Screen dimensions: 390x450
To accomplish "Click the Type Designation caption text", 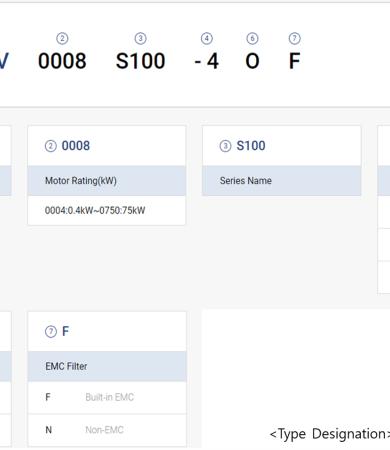I will (x=330, y=434).
